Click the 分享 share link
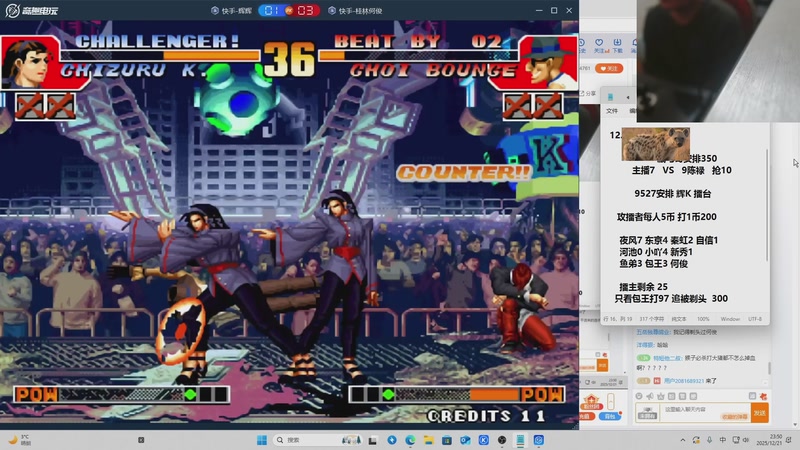 (588, 93)
